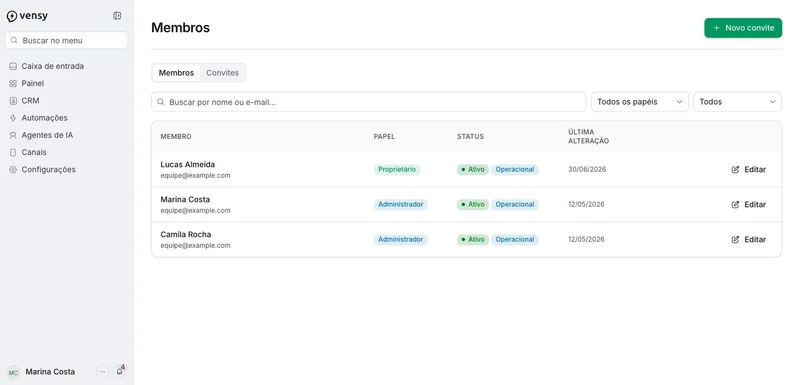
Task: Select the Membros tab
Action: point(177,73)
